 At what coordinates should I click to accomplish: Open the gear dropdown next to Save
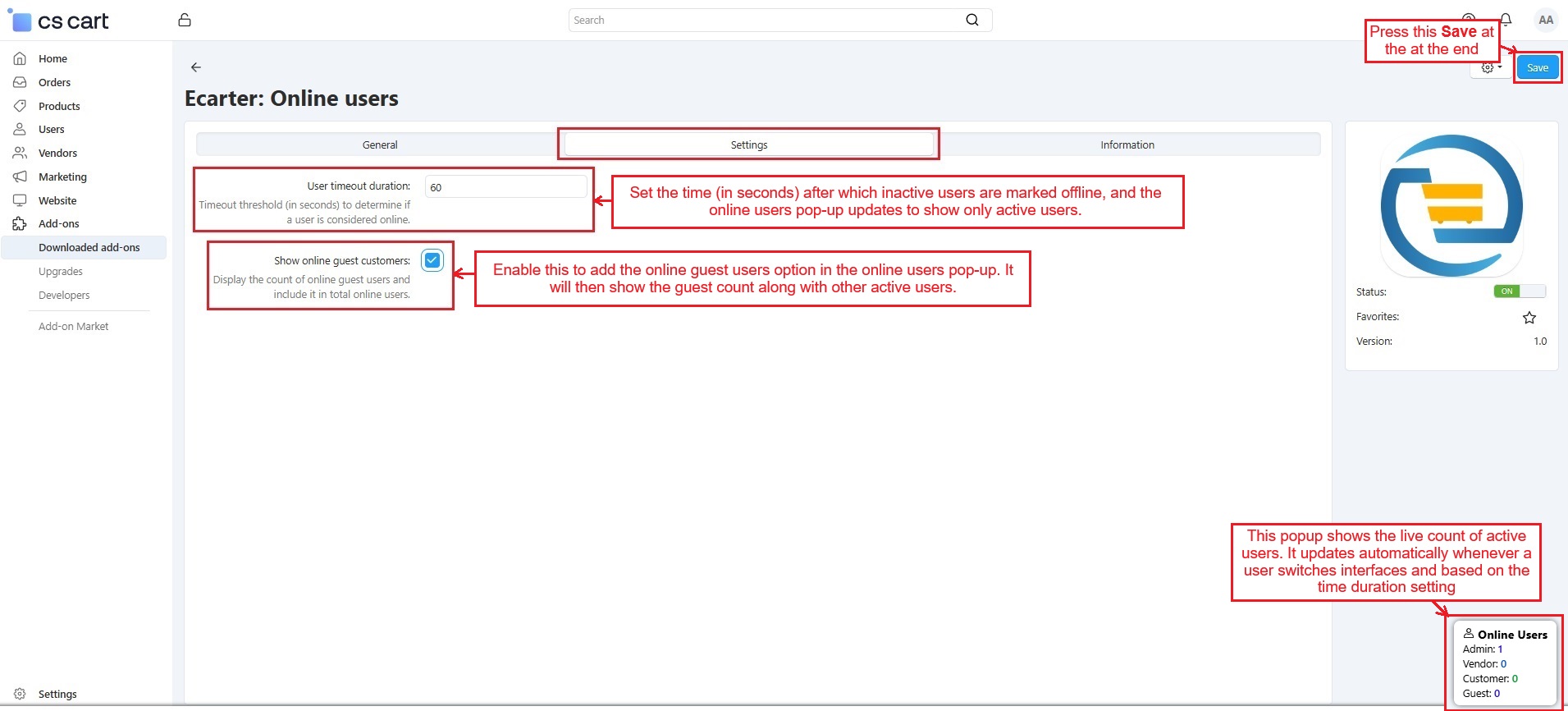[1491, 68]
